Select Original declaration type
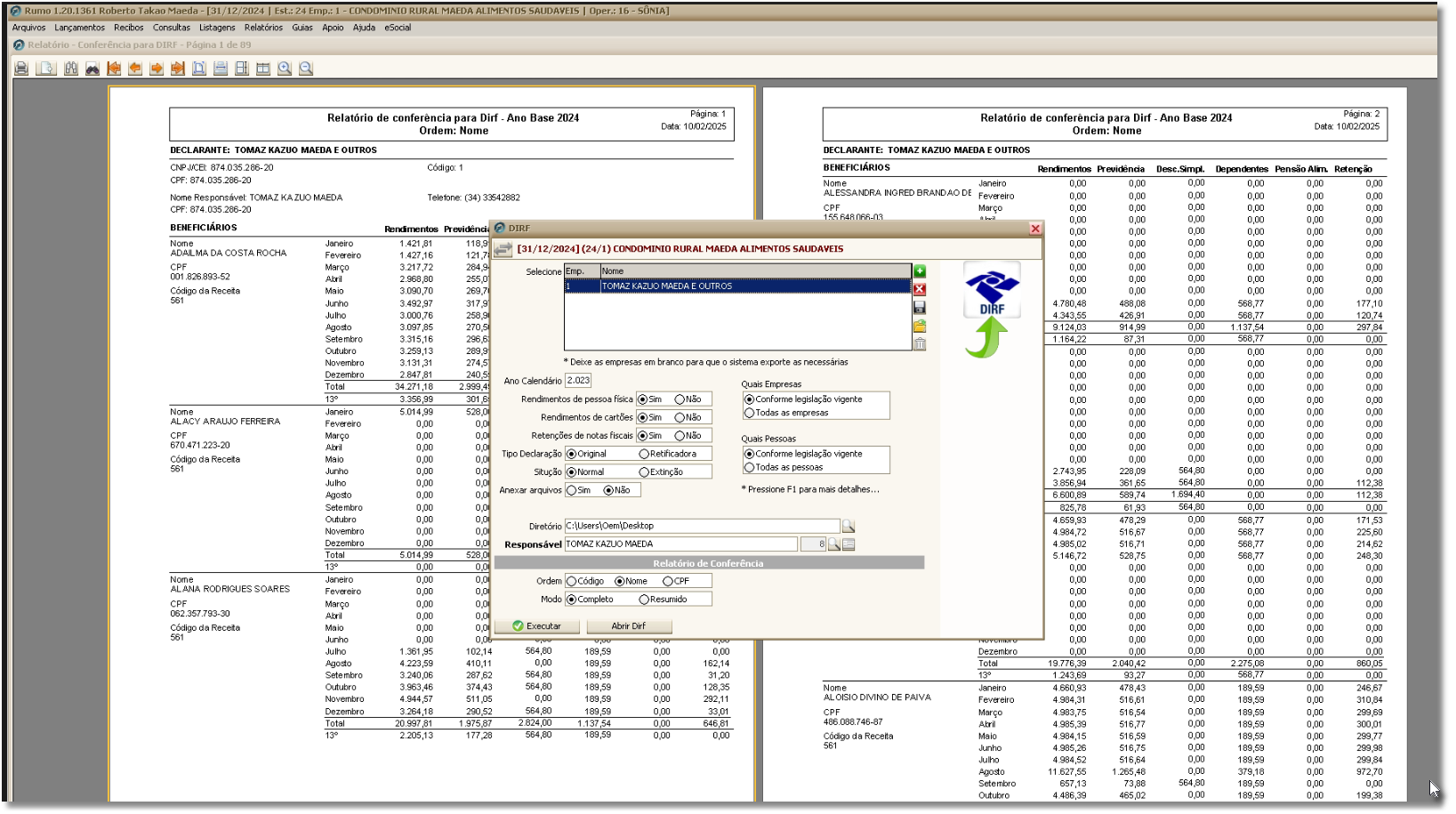Image resolution: width=1456 pixels, height=814 pixels. click(x=586, y=454)
